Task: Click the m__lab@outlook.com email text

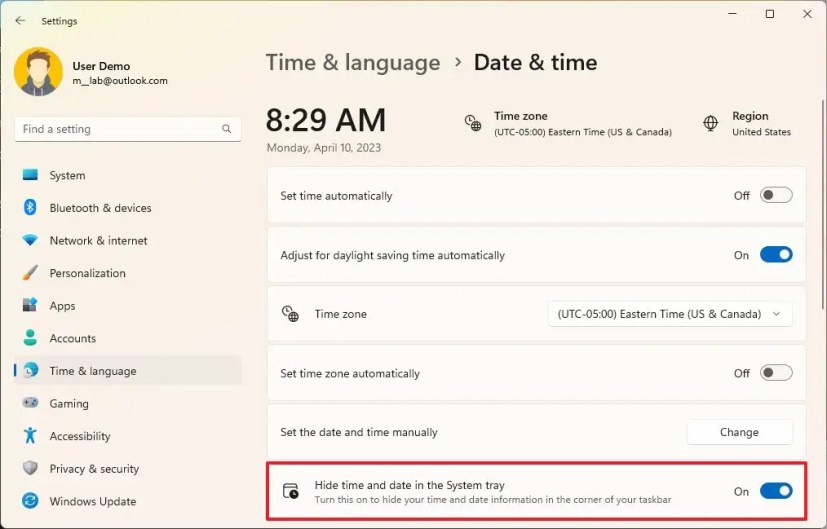Action: [120, 81]
